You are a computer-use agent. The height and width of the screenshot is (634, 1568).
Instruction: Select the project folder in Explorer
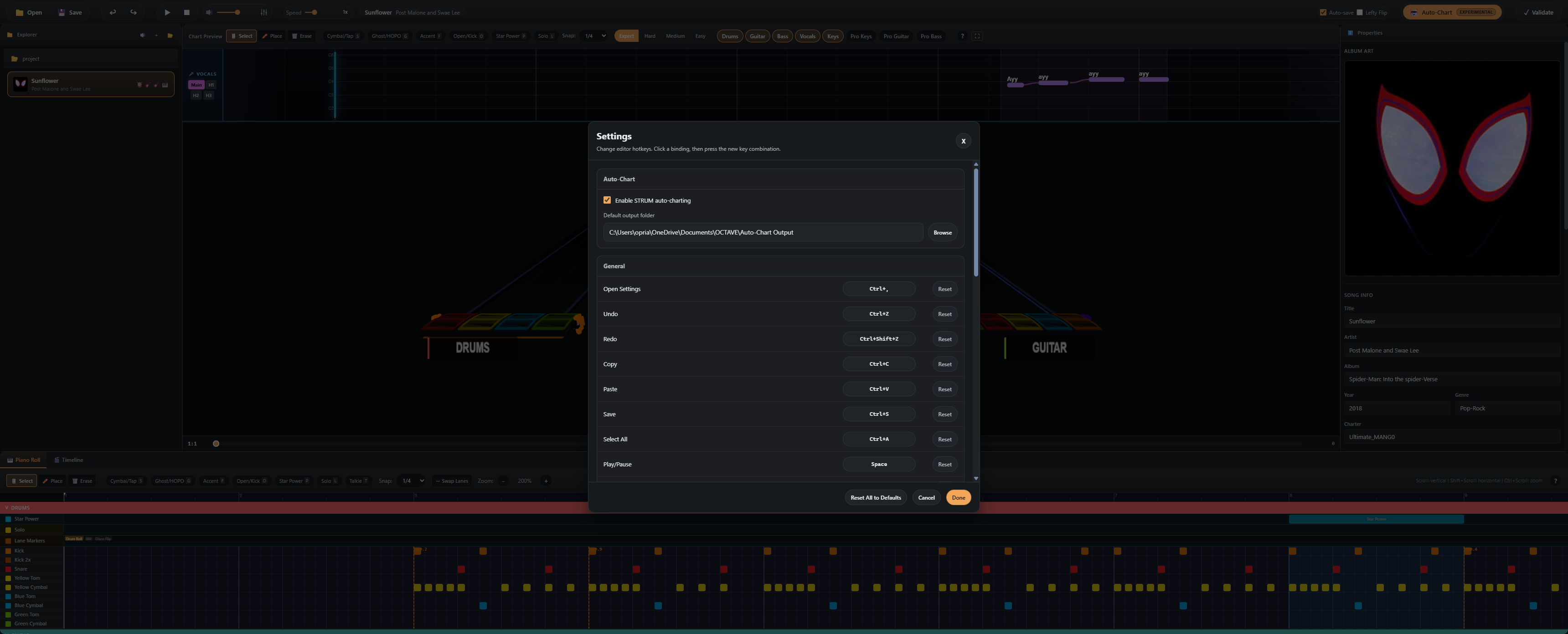(x=91, y=59)
